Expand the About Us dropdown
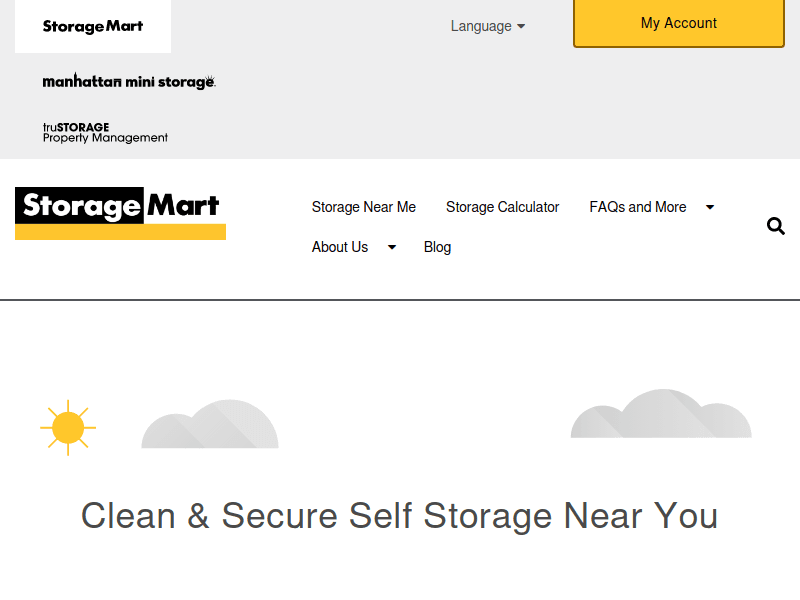800x600 pixels. click(x=340, y=247)
